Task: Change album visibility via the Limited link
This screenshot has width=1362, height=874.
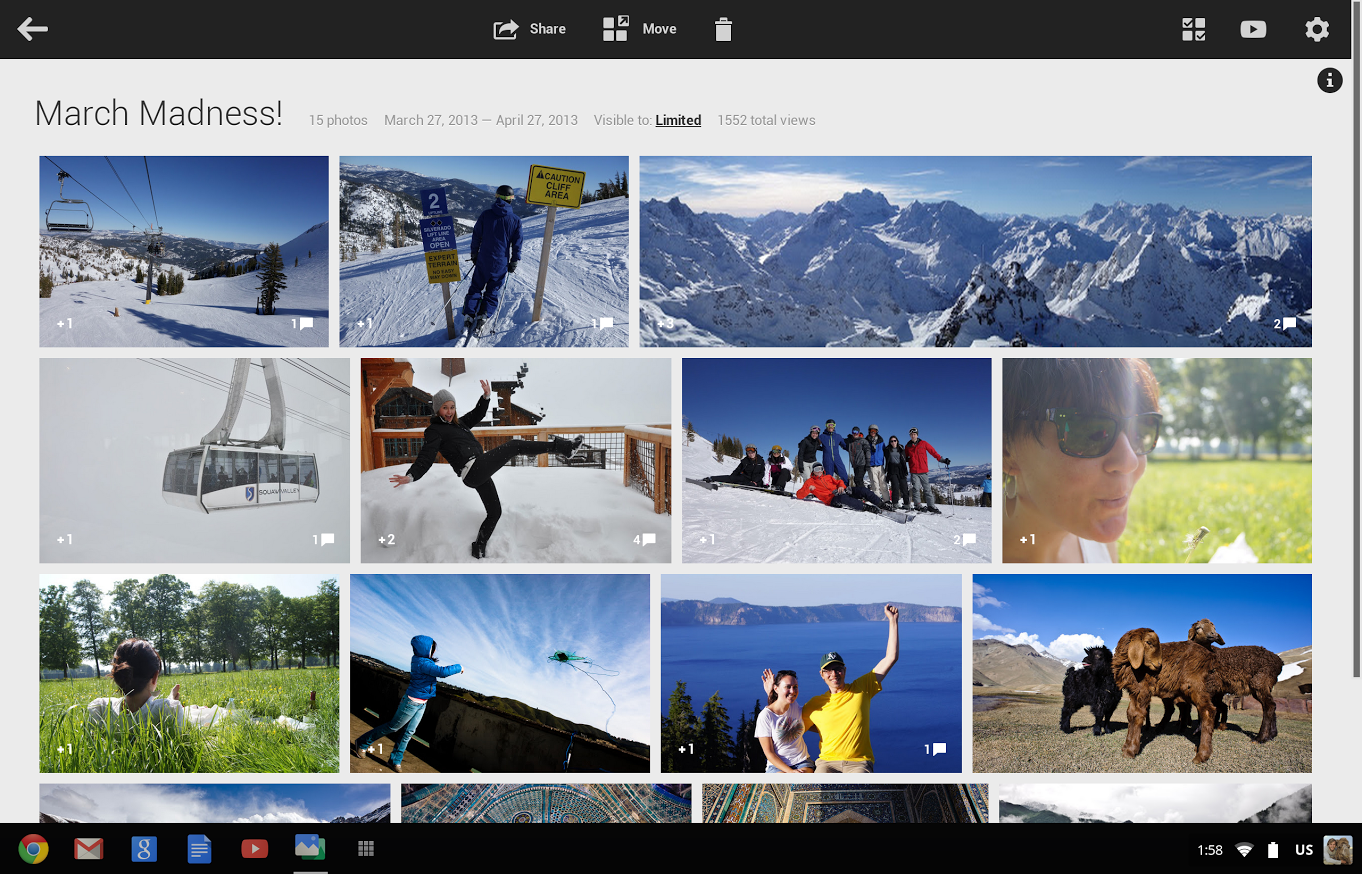Action: coord(678,120)
